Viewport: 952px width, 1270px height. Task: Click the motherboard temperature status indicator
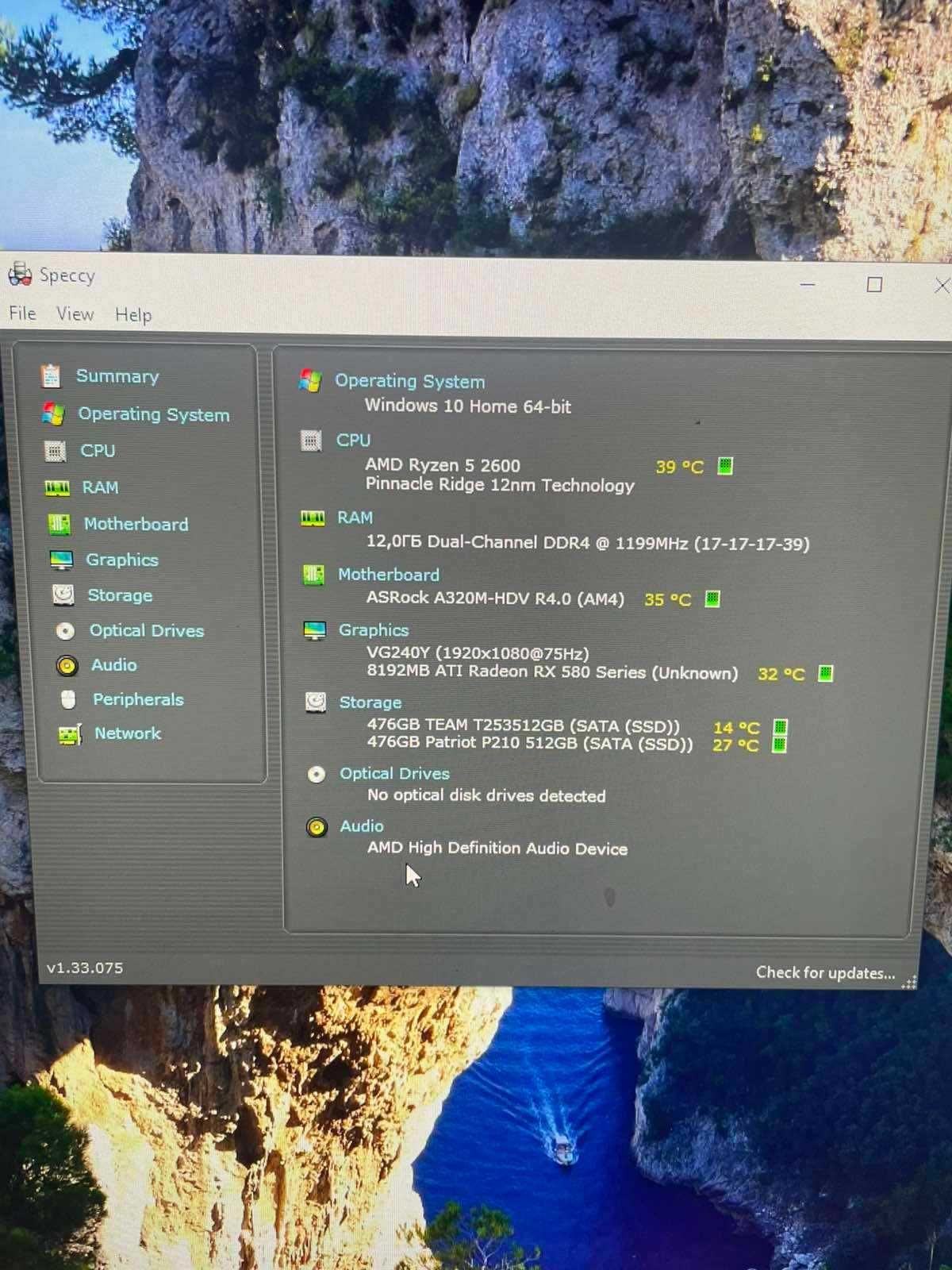[x=712, y=598]
